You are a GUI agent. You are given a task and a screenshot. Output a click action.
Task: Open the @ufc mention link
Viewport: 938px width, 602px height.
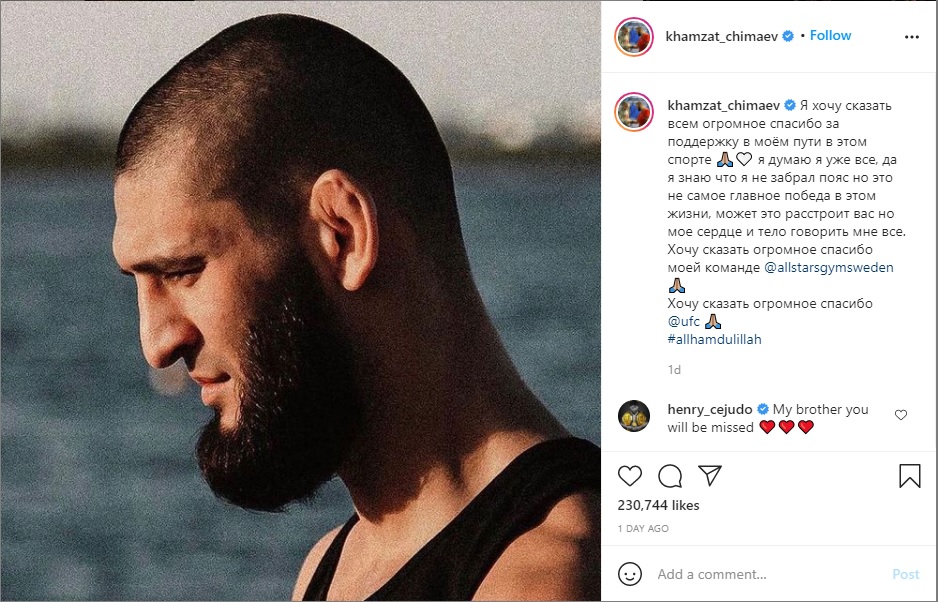(683, 321)
